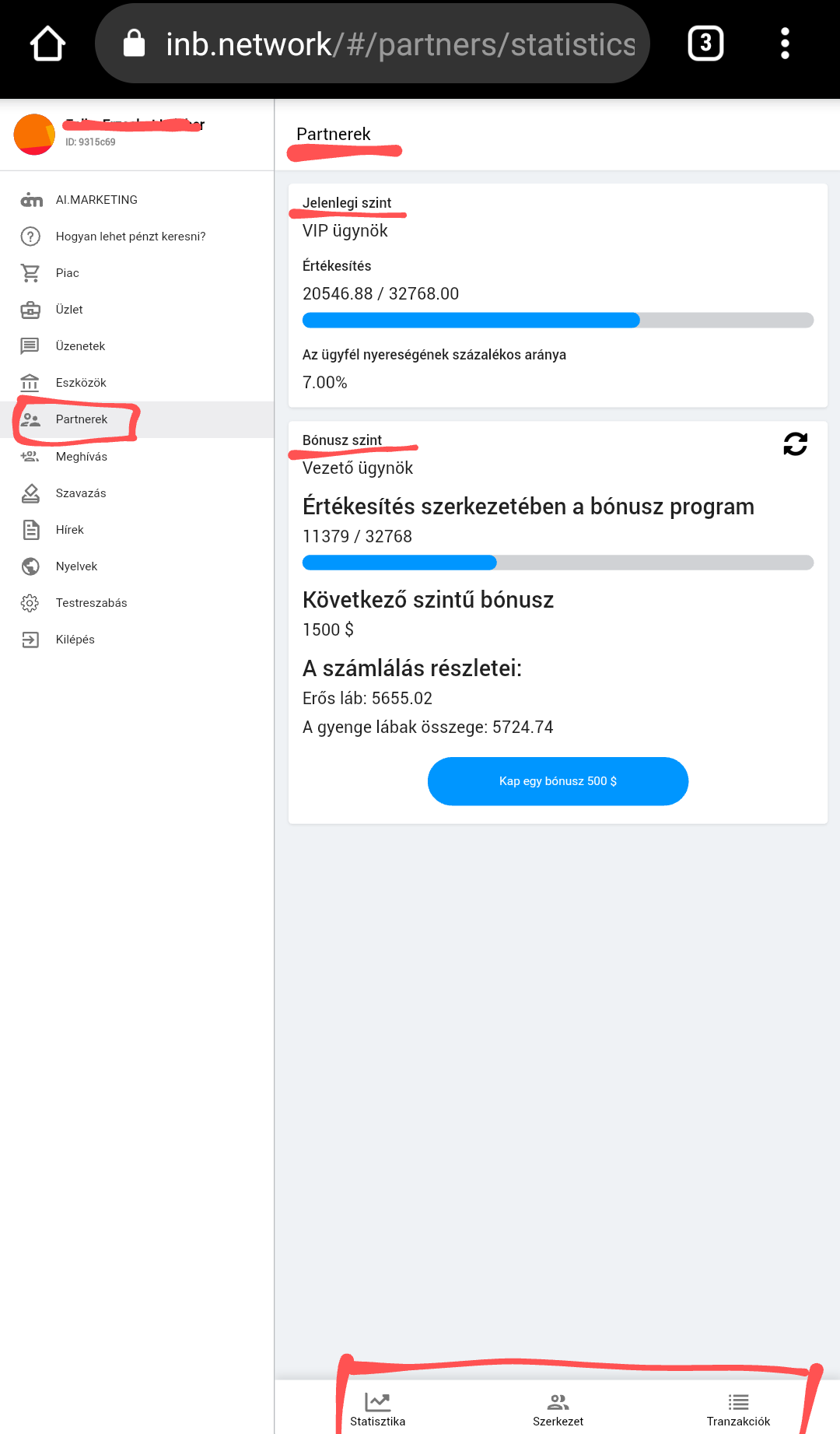
Task: Open the Szerkezet tab
Action: coord(558,1409)
